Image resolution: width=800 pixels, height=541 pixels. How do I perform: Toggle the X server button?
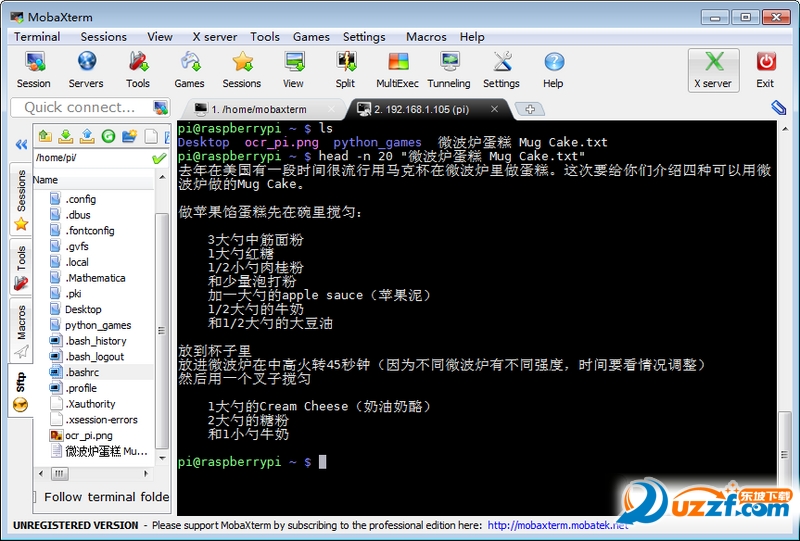pos(713,70)
